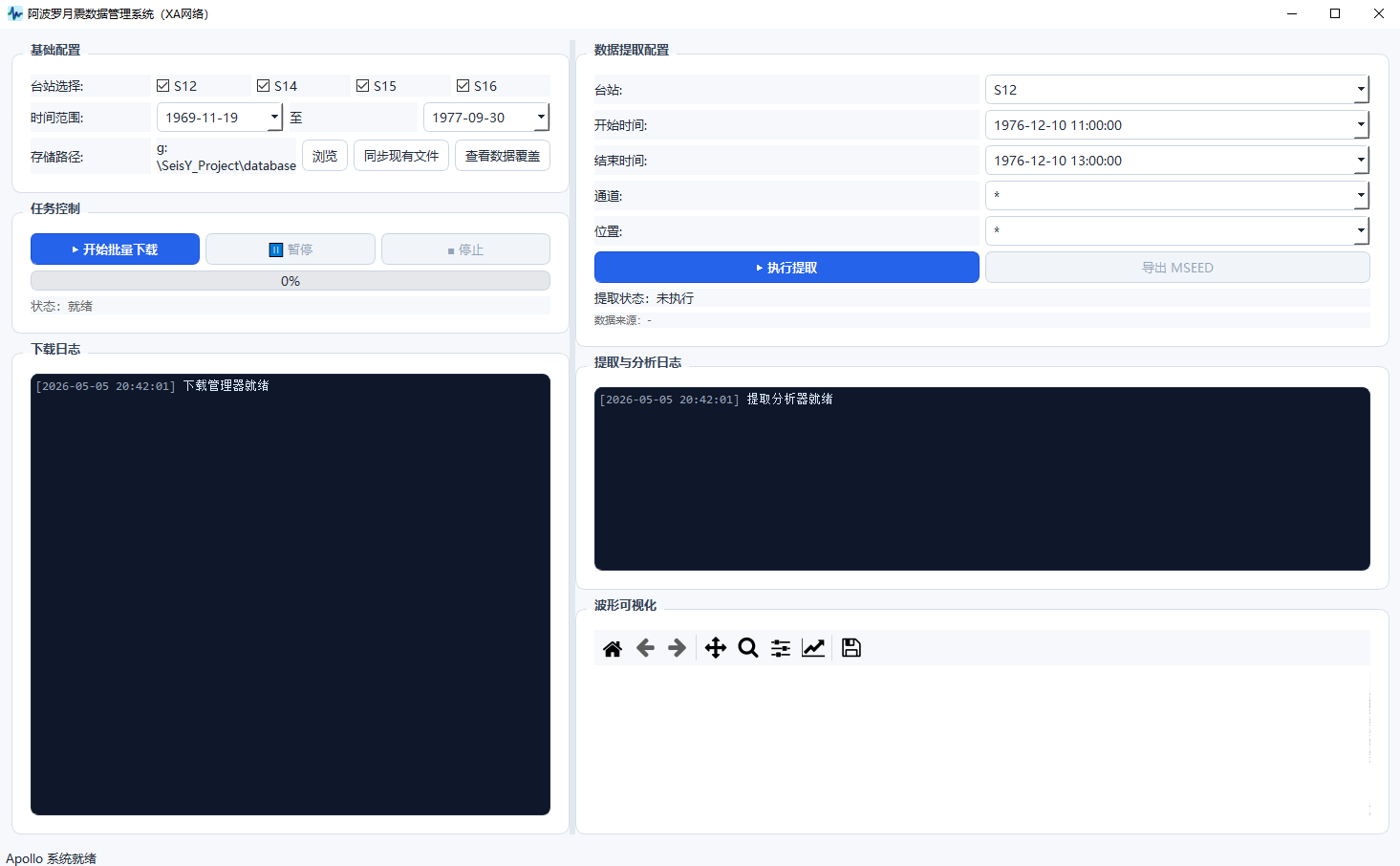
Task: Expand the 台站 S12 combo box
Action: [1361, 90]
